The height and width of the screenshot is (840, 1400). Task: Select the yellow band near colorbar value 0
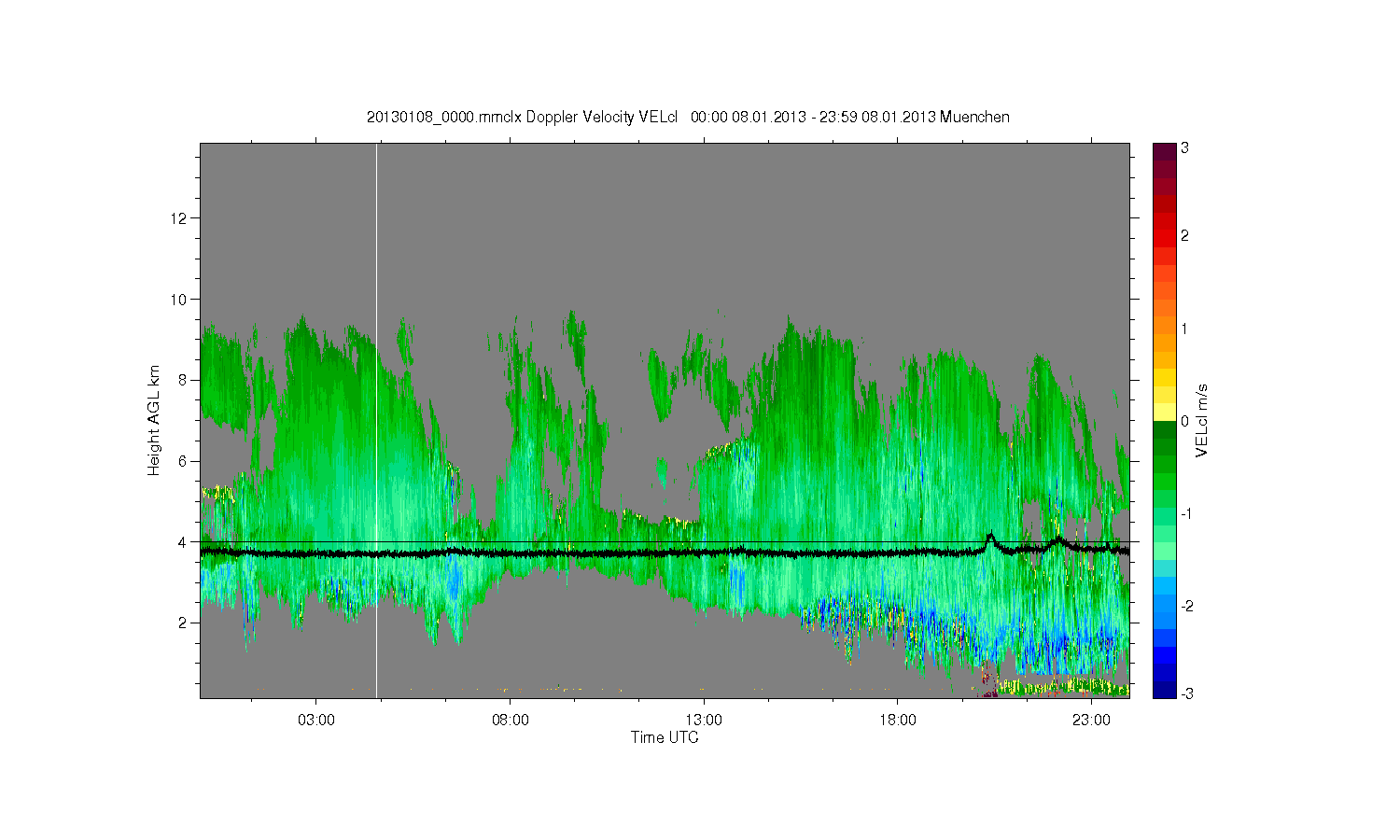click(x=1164, y=413)
